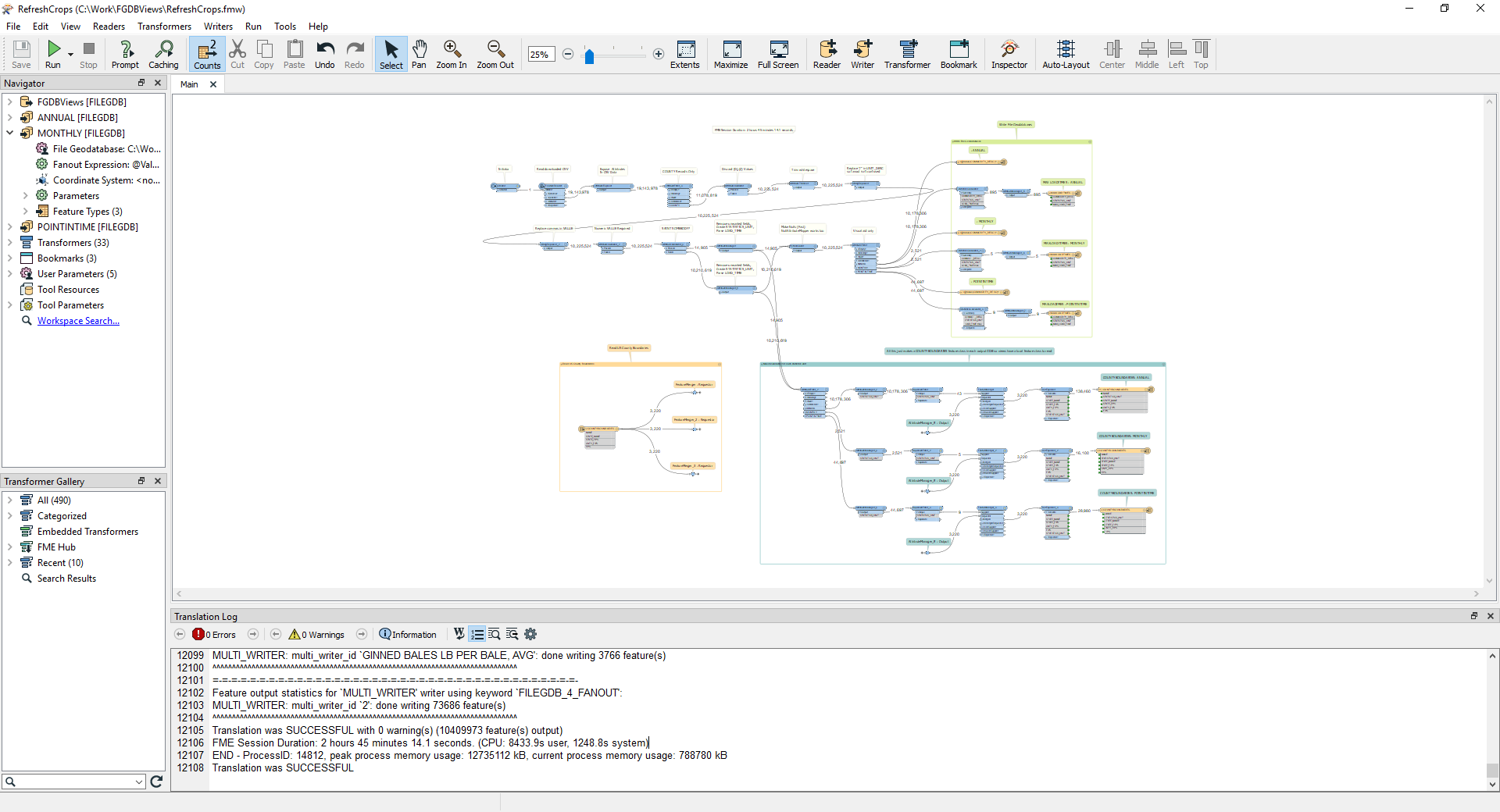Expand the ANNUAL [FILEGDB] node
This screenshot has height=812, width=1500.
coord(10,118)
